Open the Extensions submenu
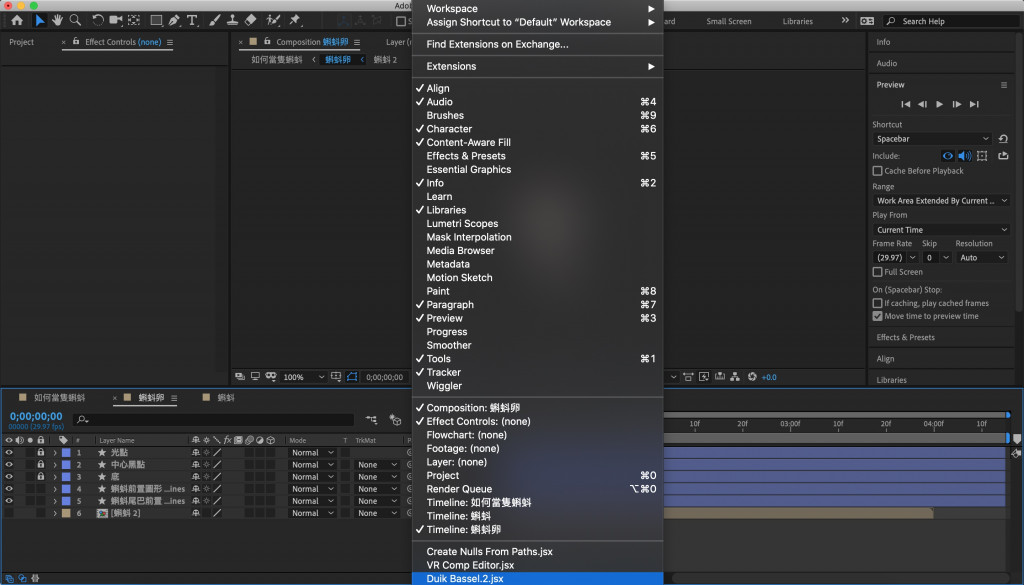The image size is (1024, 585). 537,67
